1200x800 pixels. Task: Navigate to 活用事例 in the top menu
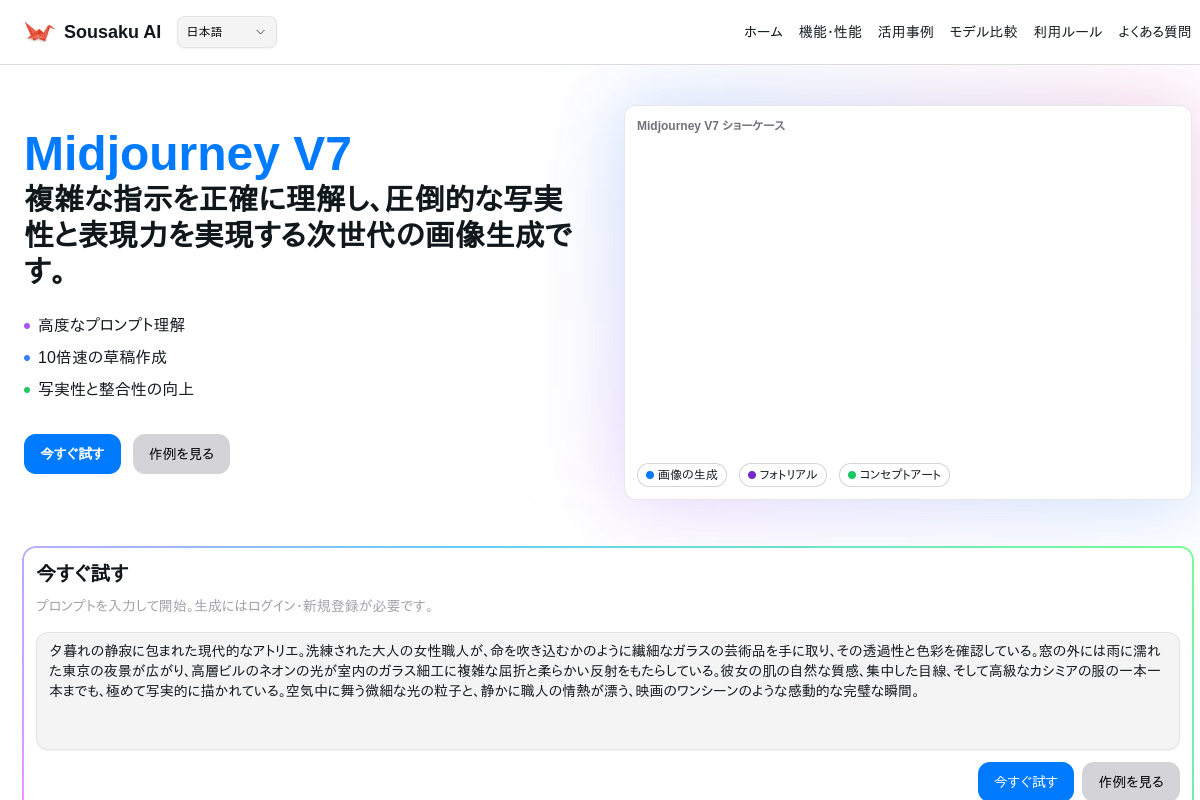(x=905, y=32)
